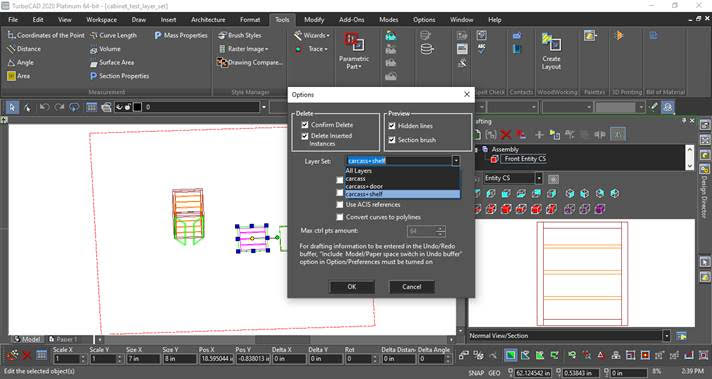Toggle Delete Inserted Instances checkbox
712x379 pixels.
point(305,136)
